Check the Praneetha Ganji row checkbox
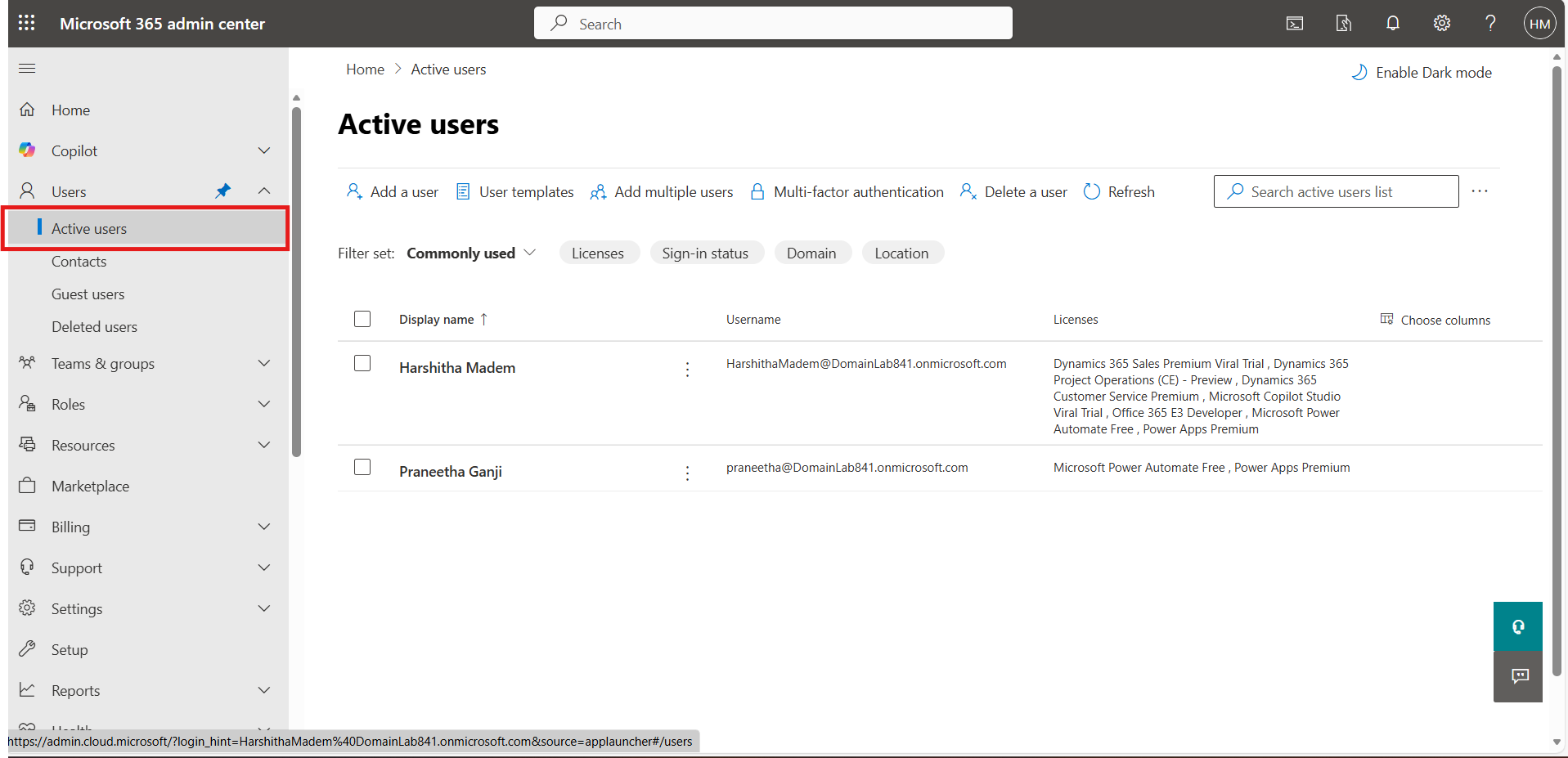This screenshot has height=758, width=1568. [362, 467]
